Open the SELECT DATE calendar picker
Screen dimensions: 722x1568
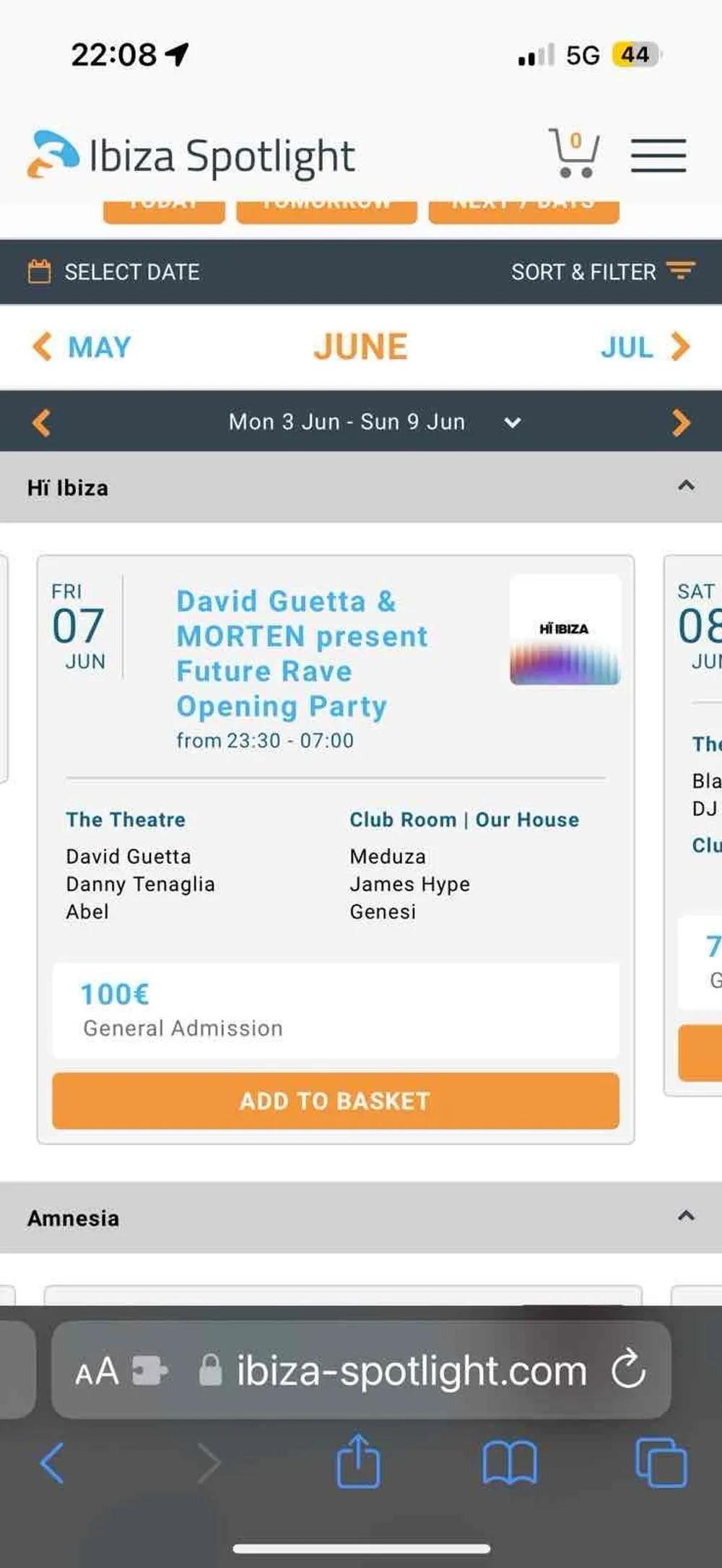click(x=114, y=272)
